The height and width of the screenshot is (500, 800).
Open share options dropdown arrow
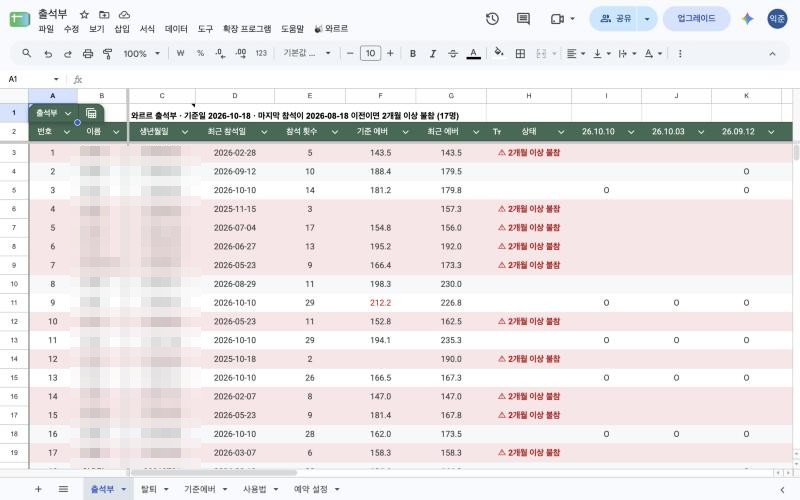click(x=647, y=19)
